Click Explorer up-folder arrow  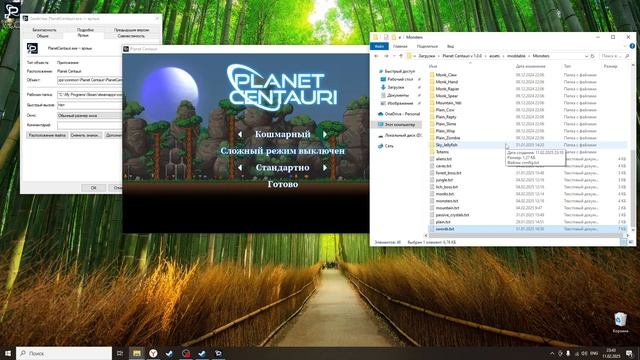(401, 56)
